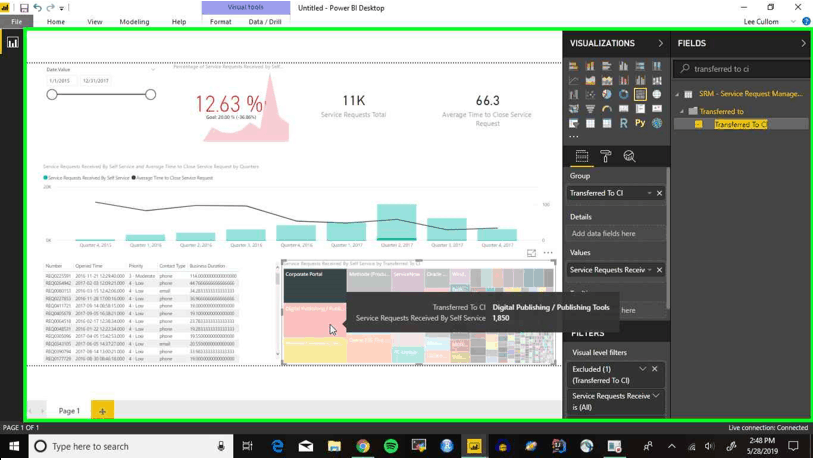815x460 pixels.
Task: Select the table visual icon
Action: [x=590, y=124]
